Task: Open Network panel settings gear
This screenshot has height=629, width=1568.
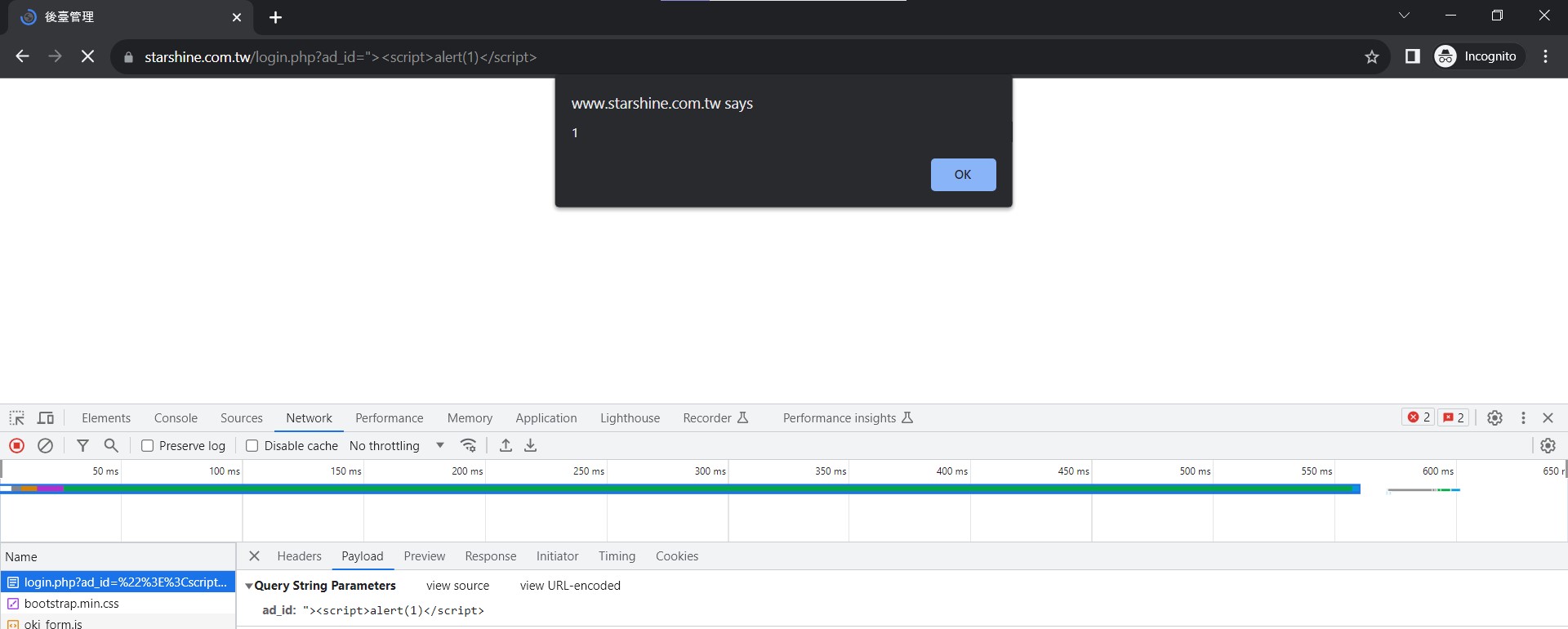Action: pos(1548,445)
